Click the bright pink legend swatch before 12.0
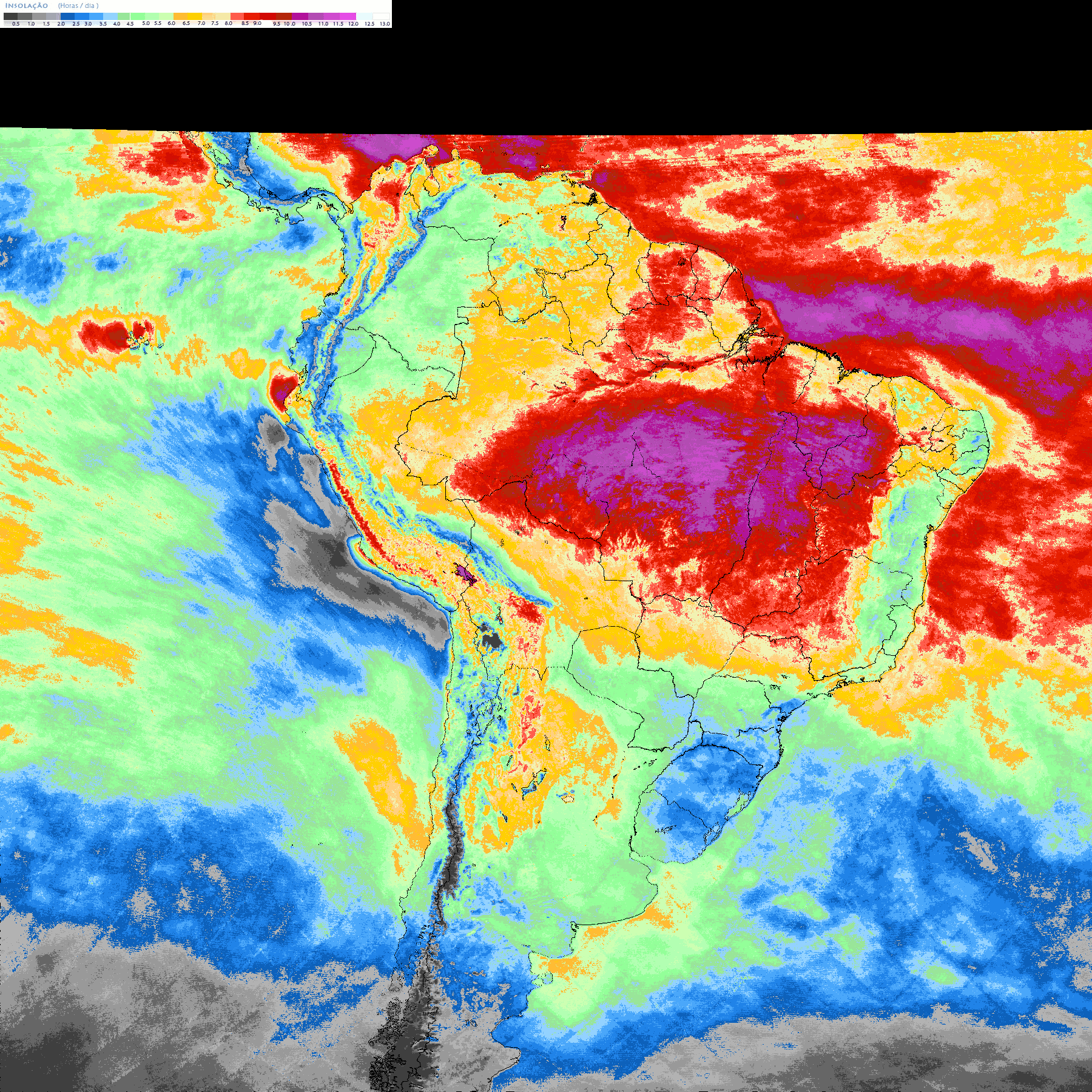Image resolution: width=1092 pixels, height=1092 pixels. (x=348, y=16)
